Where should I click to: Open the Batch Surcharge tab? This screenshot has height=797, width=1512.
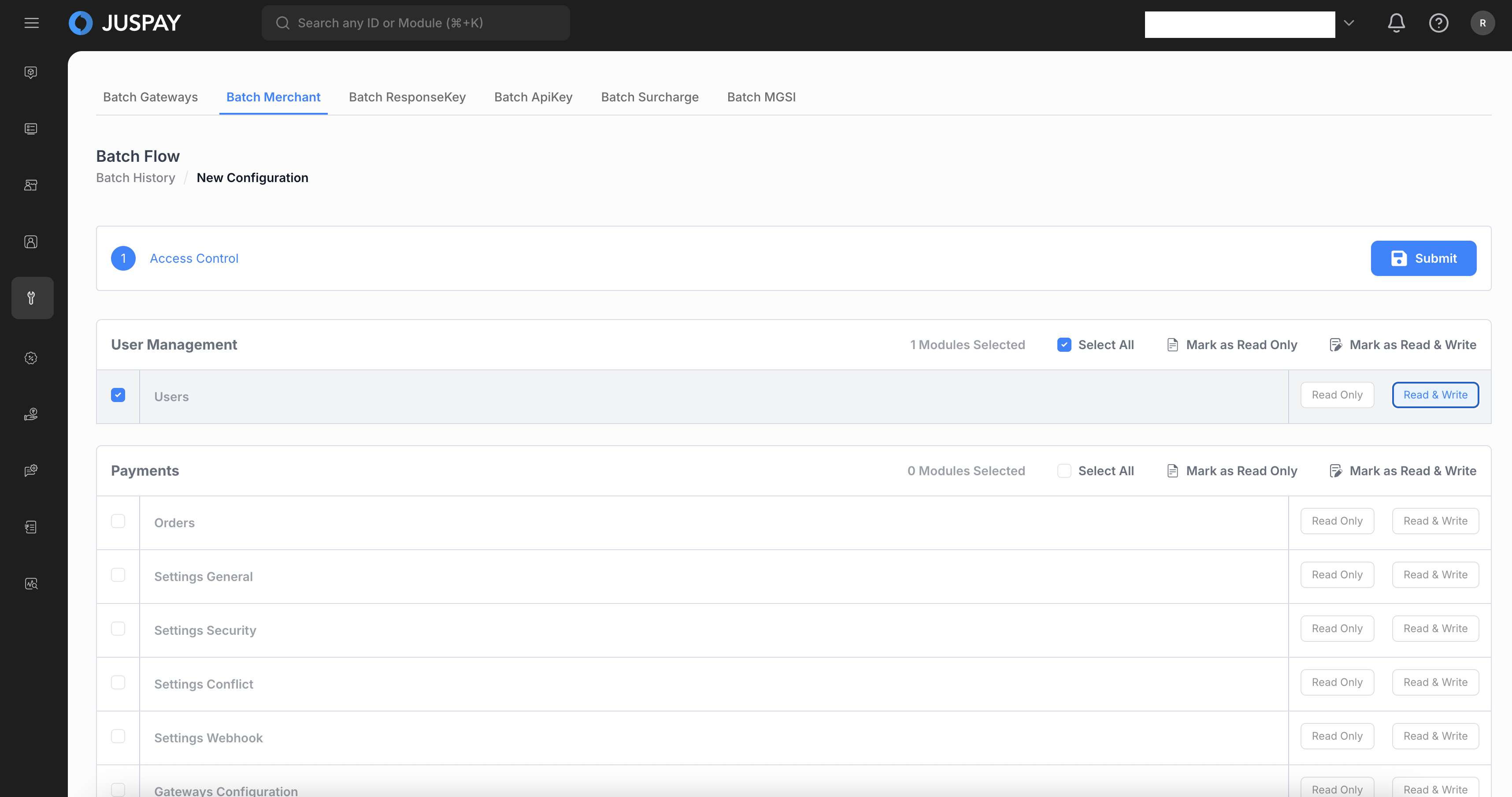point(649,97)
